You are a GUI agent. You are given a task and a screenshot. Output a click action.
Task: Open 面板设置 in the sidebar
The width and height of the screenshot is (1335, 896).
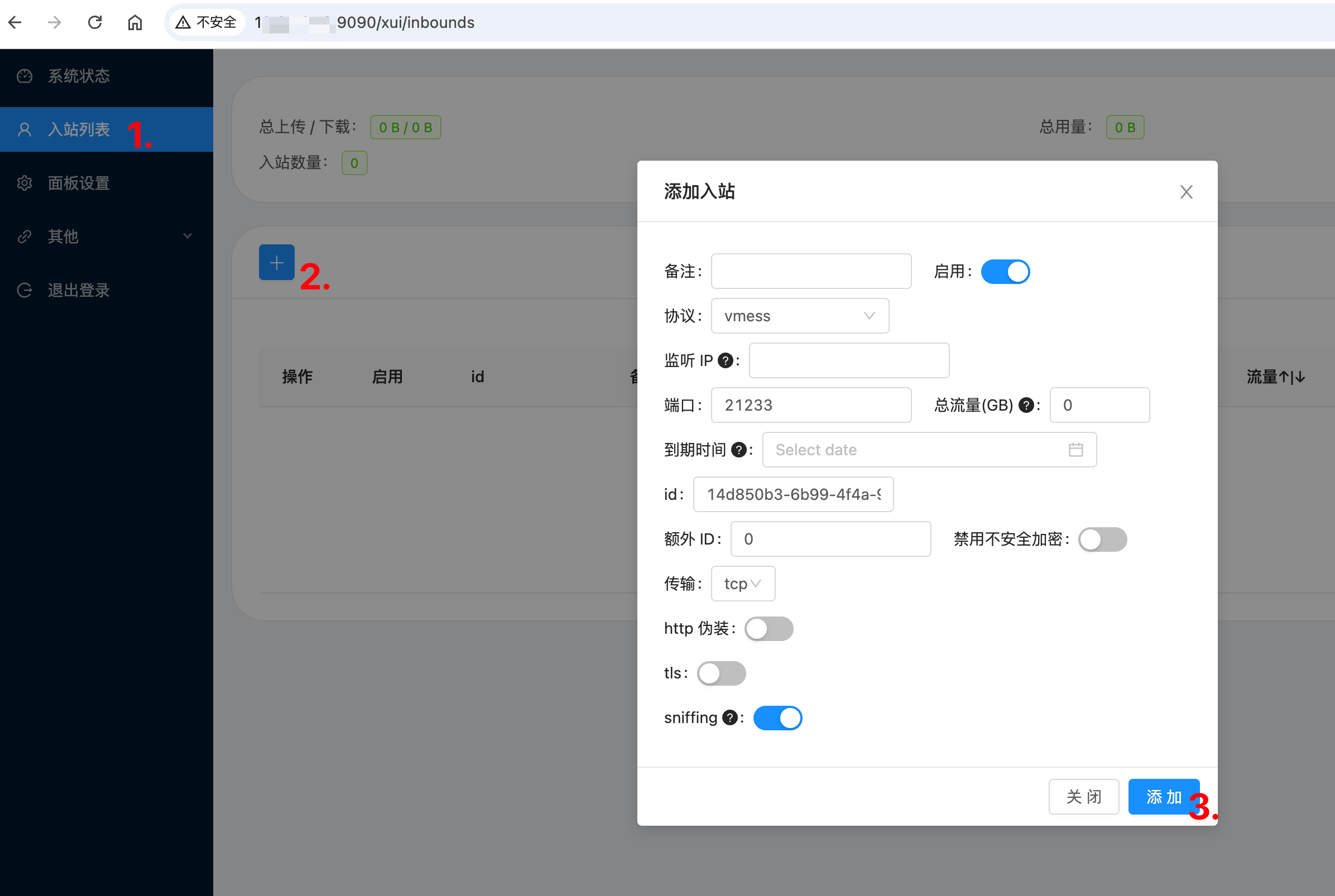point(79,183)
